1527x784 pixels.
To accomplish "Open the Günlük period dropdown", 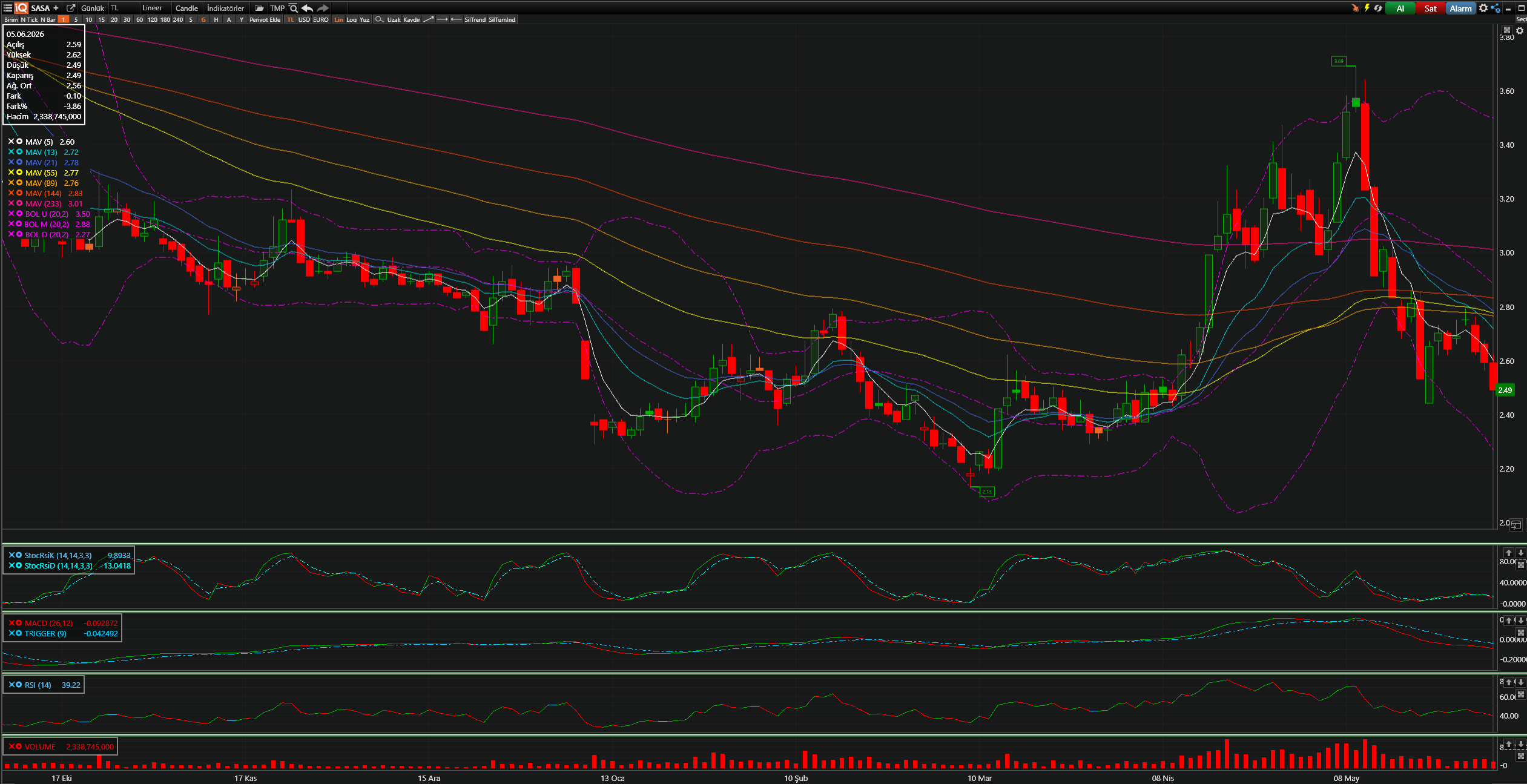I will pyautogui.click(x=93, y=8).
